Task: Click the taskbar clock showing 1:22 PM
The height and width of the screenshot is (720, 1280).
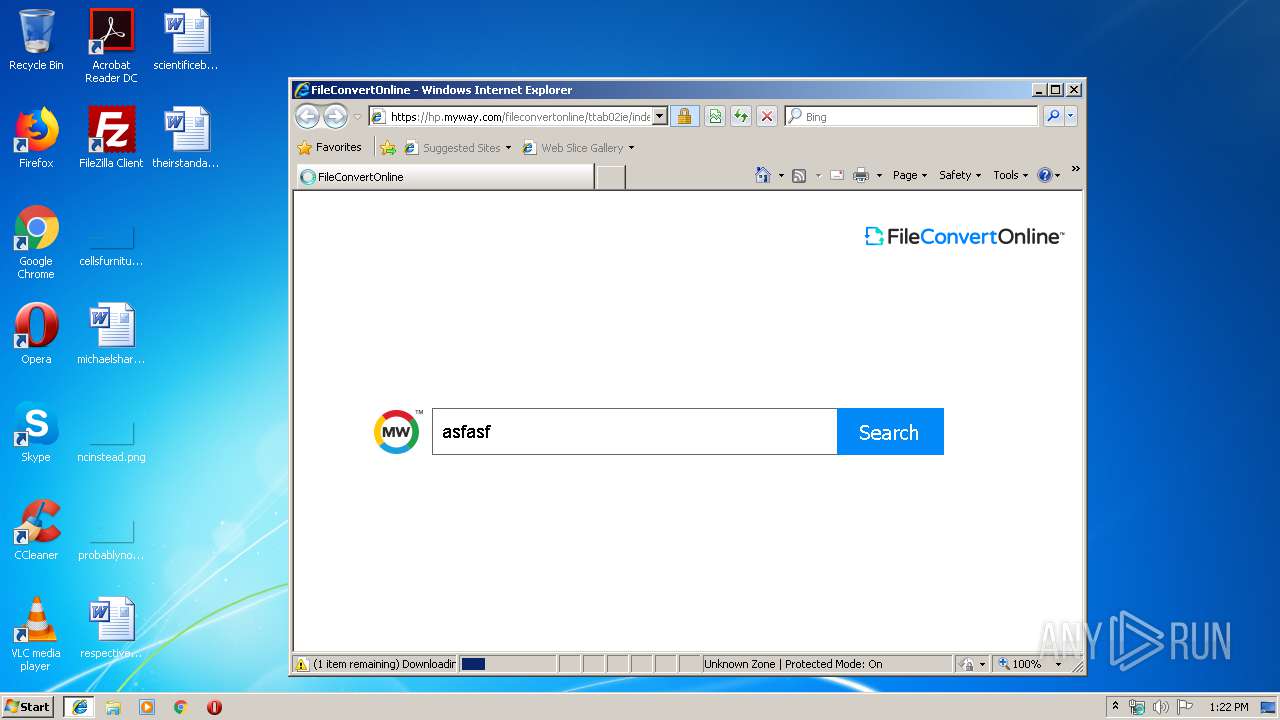Action: coord(1228,707)
